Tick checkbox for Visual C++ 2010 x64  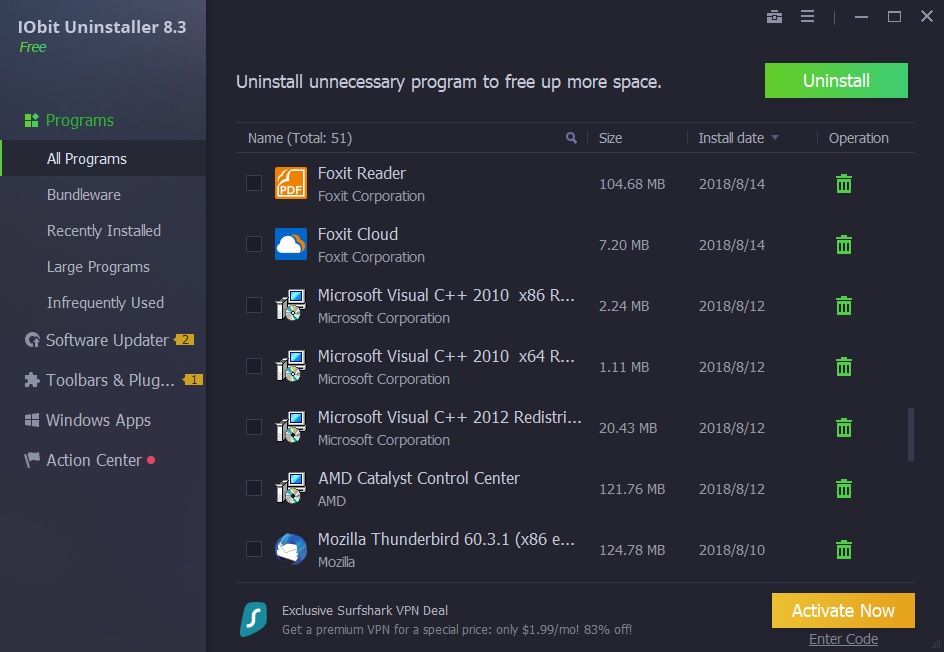click(254, 366)
